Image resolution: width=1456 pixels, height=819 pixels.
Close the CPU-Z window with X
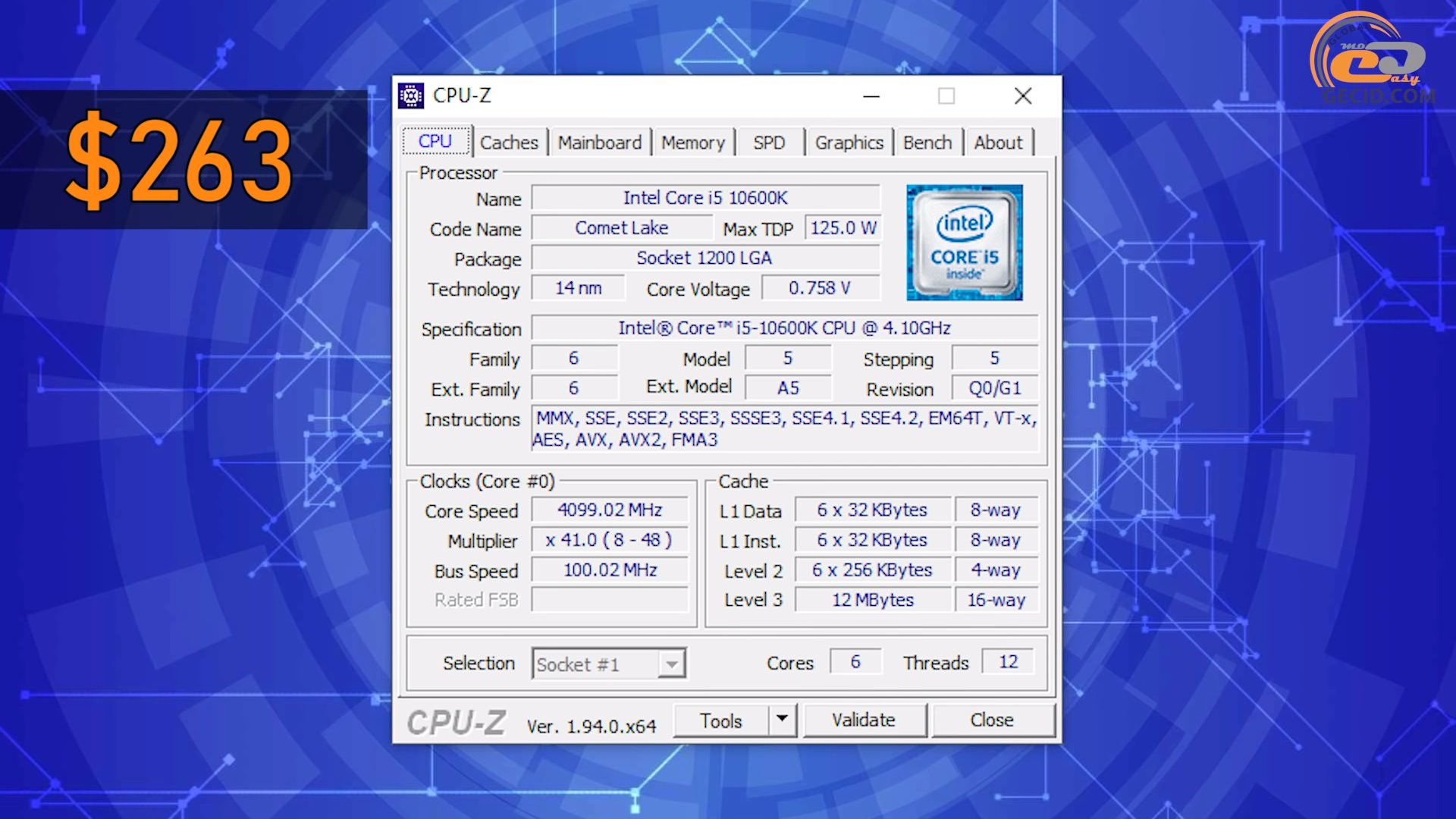(1023, 96)
